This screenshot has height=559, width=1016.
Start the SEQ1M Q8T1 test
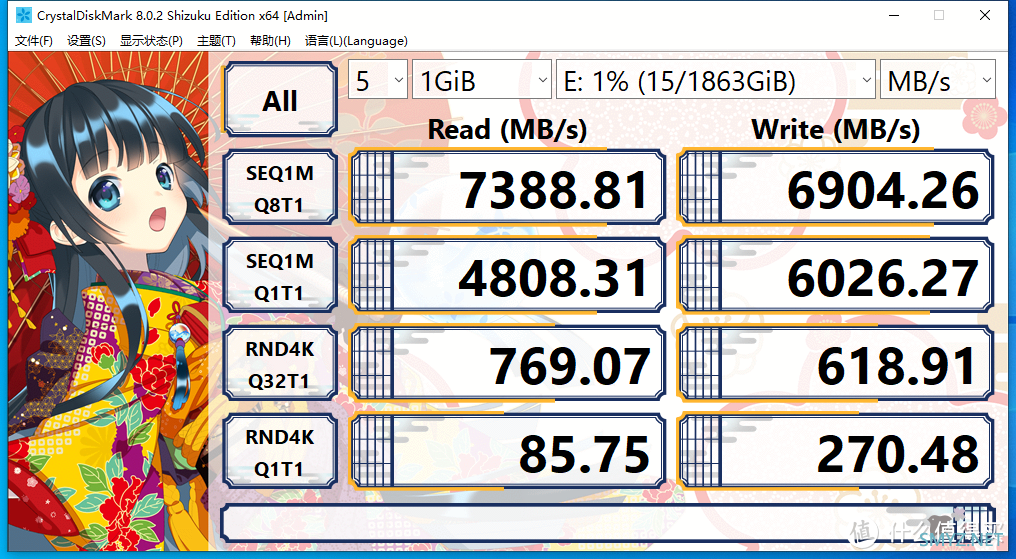coord(280,188)
